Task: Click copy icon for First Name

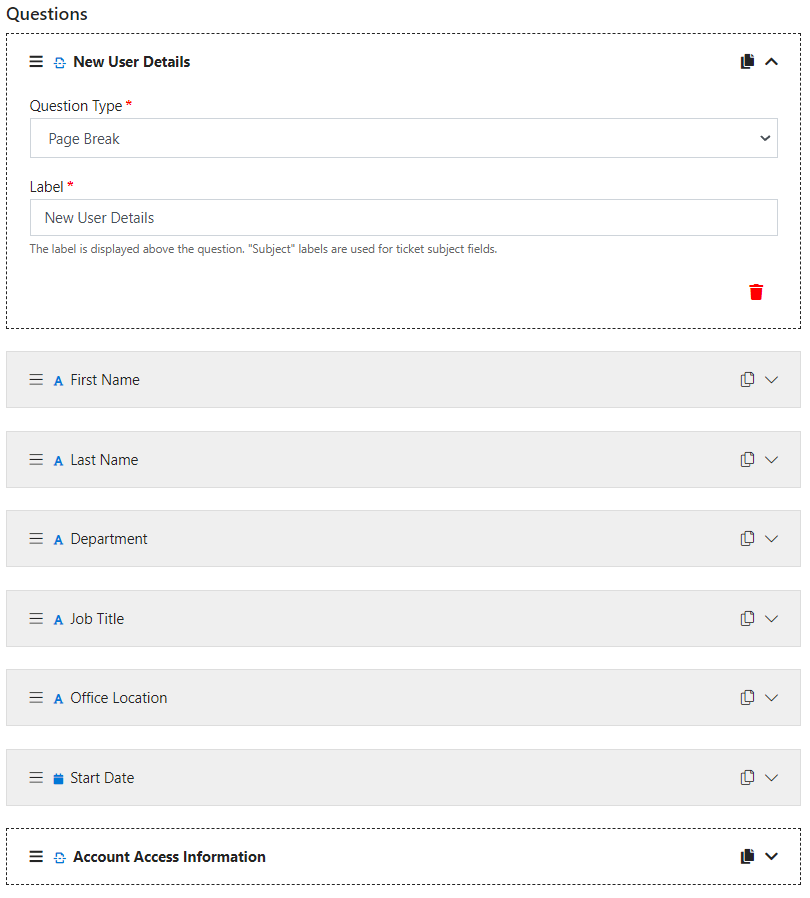Action: tap(747, 380)
